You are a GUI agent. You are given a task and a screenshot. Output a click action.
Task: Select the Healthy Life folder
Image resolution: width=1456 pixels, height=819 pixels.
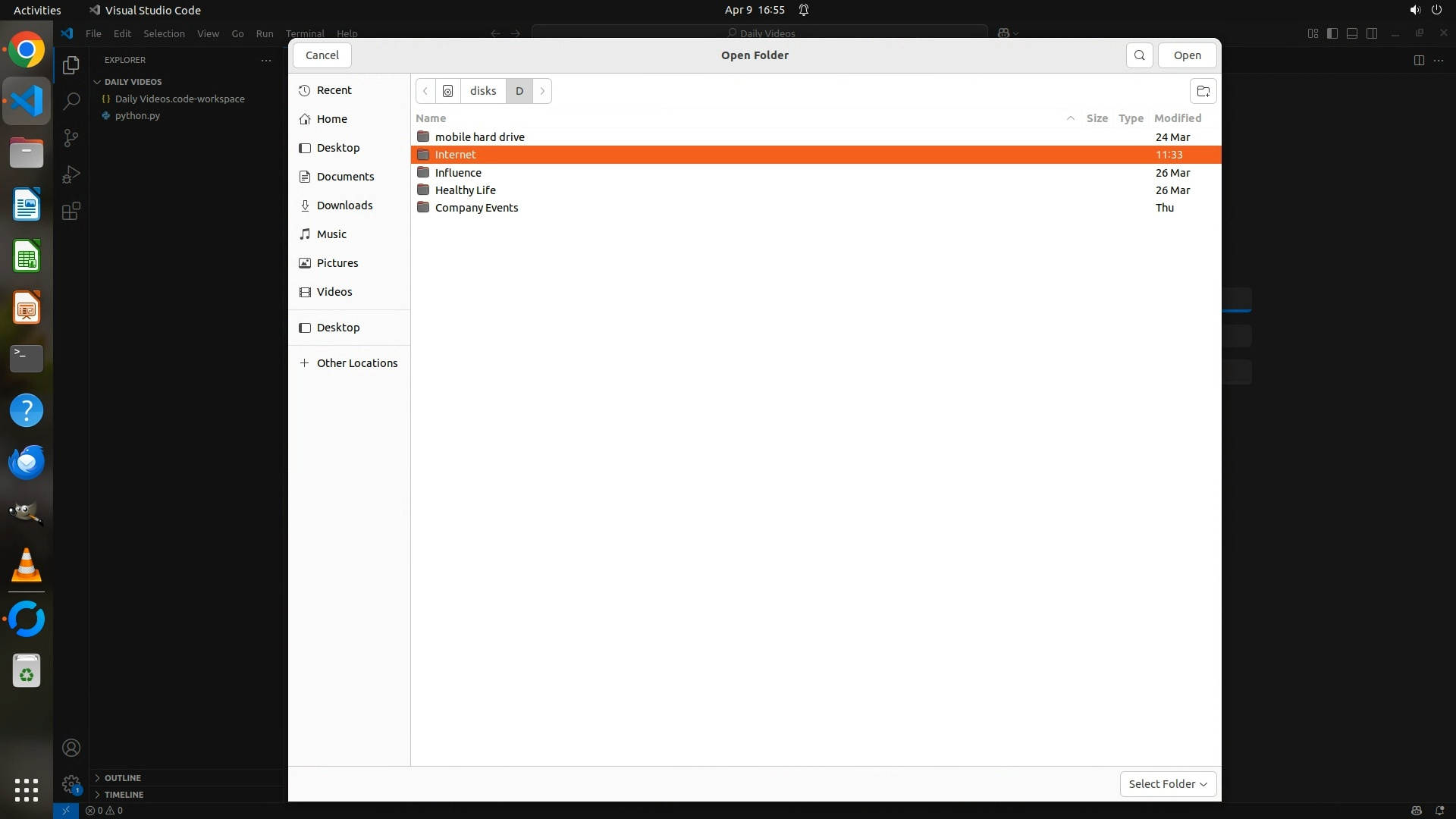tap(466, 190)
